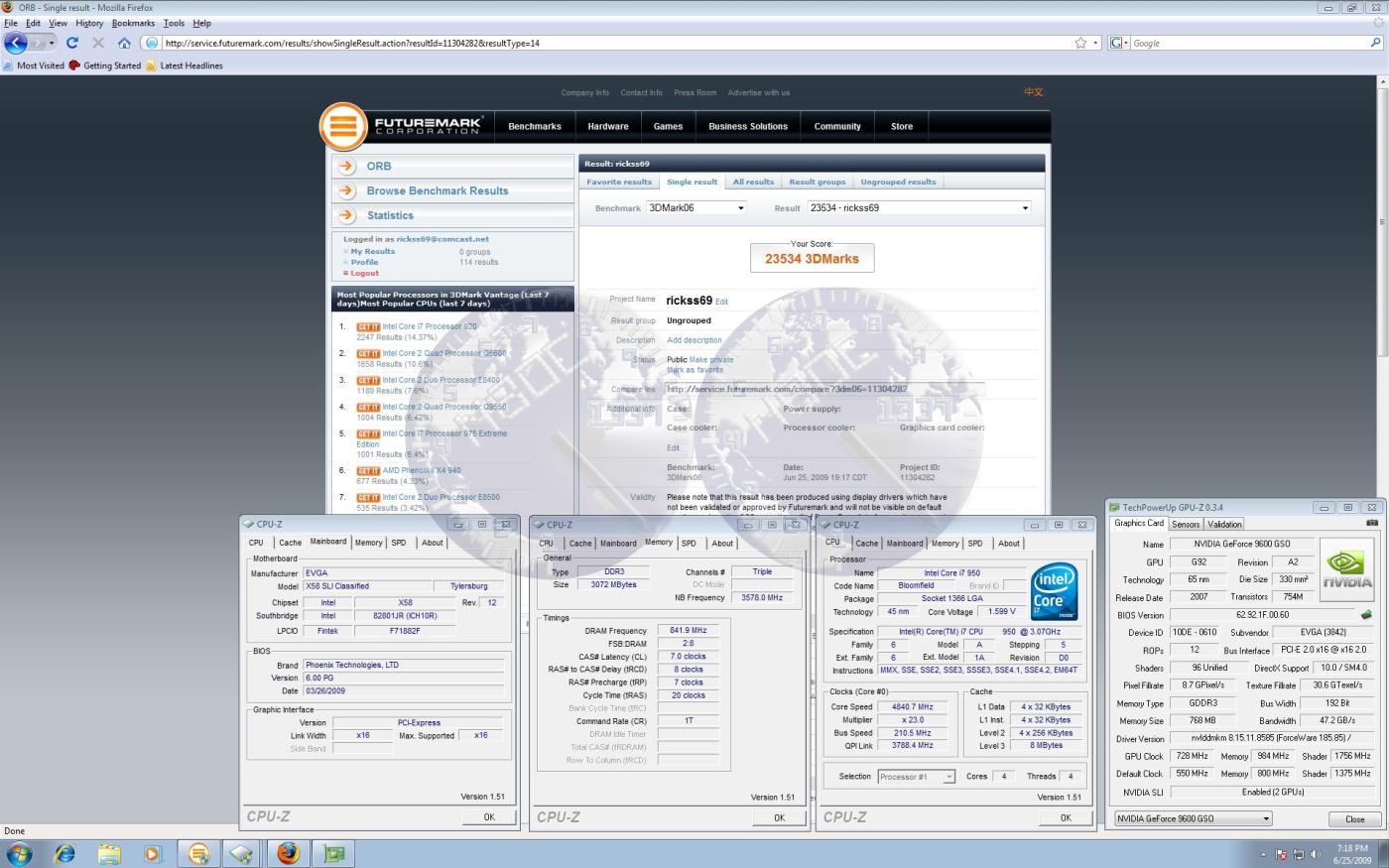1389x868 pixels.
Task: Click the GPU-Z Close button
Action: point(1354,819)
